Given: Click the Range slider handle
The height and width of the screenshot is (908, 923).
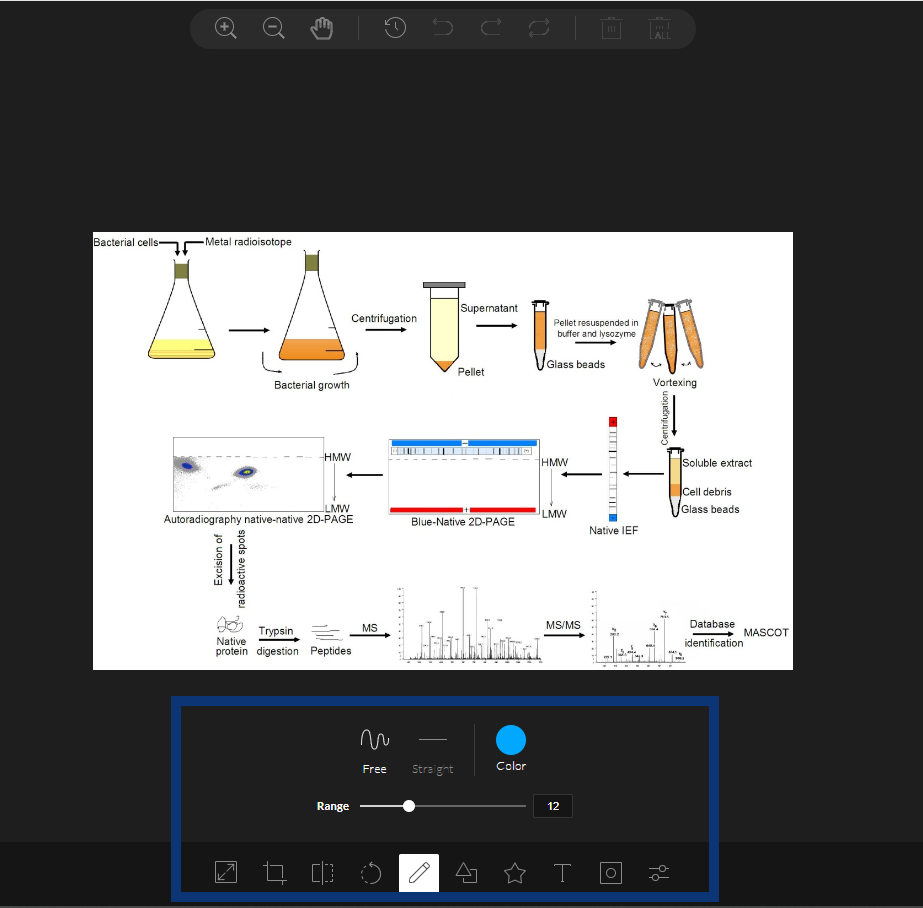Looking at the screenshot, I should (408, 805).
